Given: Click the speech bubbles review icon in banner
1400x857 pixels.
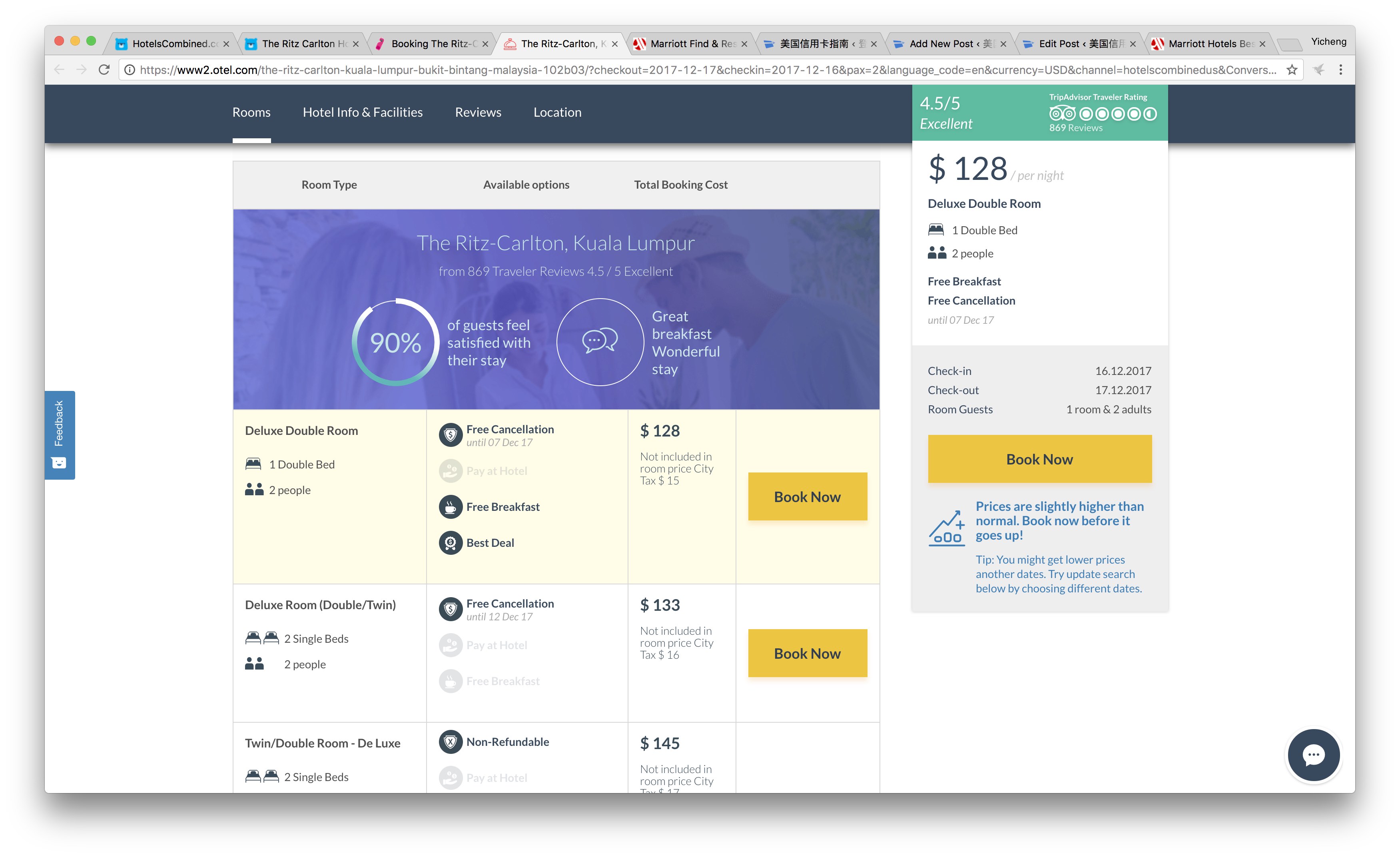Looking at the screenshot, I should (x=600, y=341).
